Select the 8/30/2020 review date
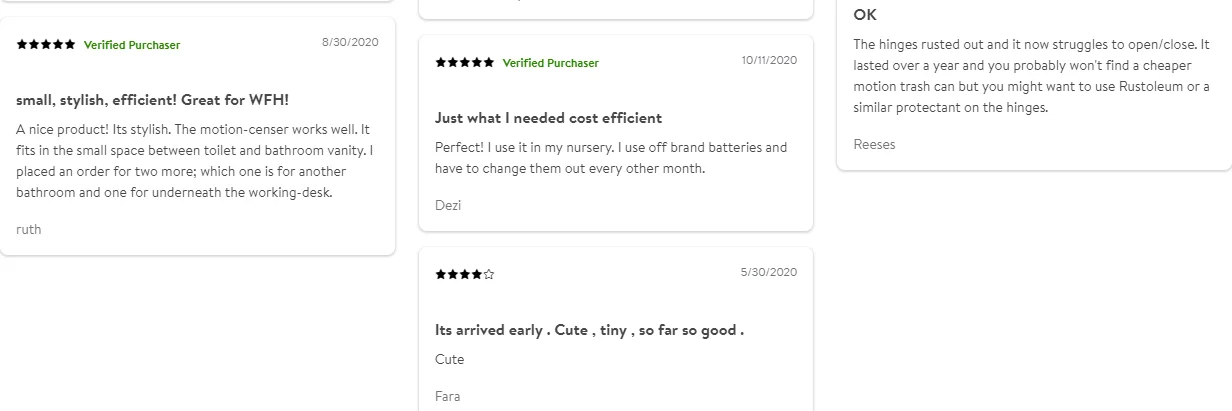The width and height of the screenshot is (1232, 411). [x=350, y=42]
